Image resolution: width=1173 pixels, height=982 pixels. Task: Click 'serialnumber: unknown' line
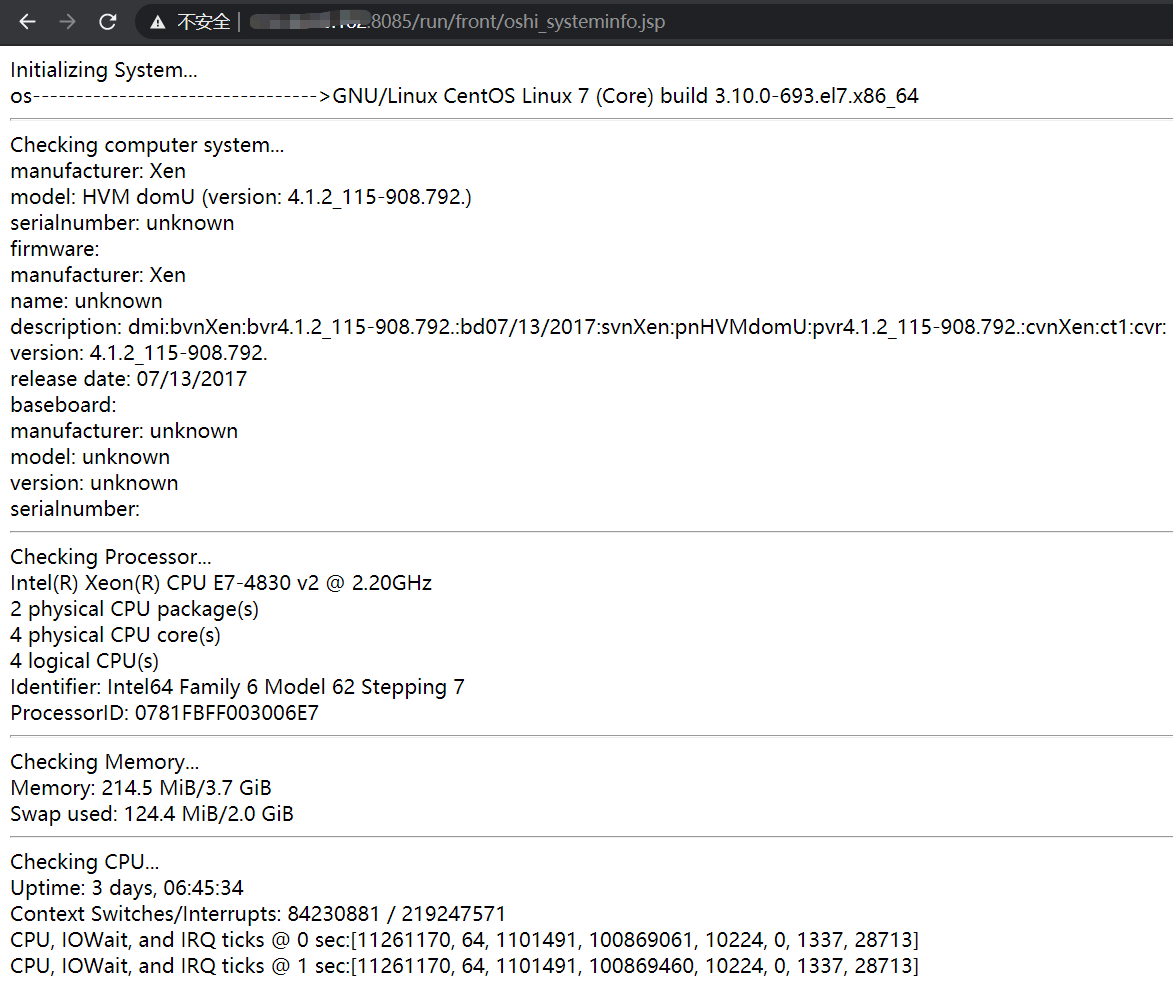(122, 223)
